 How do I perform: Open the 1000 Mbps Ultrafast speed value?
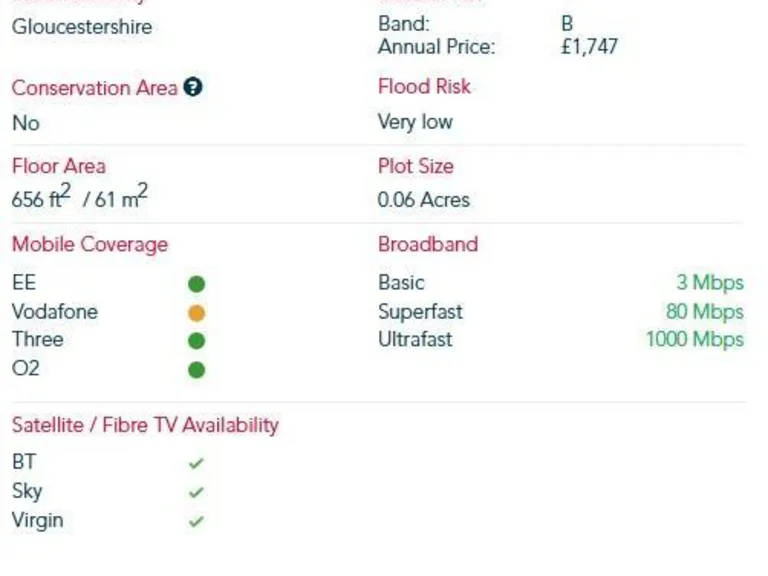[695, 339]
